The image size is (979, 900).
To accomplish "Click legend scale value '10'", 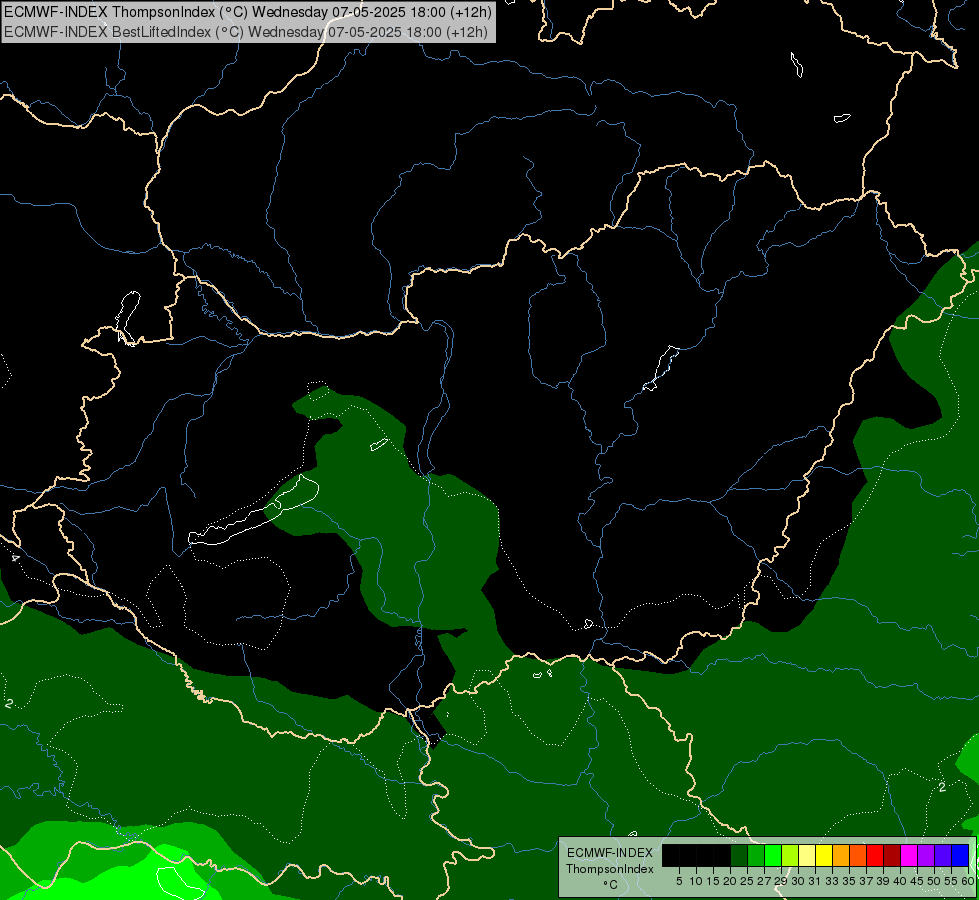I will click(x=696, y=881).
